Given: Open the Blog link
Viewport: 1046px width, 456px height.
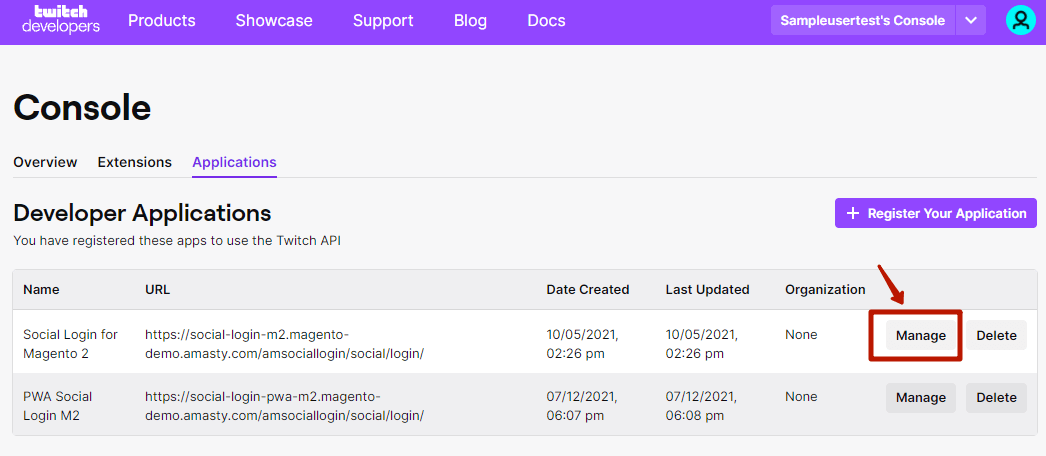Looking at the screenshot, I should coord(470,21).
